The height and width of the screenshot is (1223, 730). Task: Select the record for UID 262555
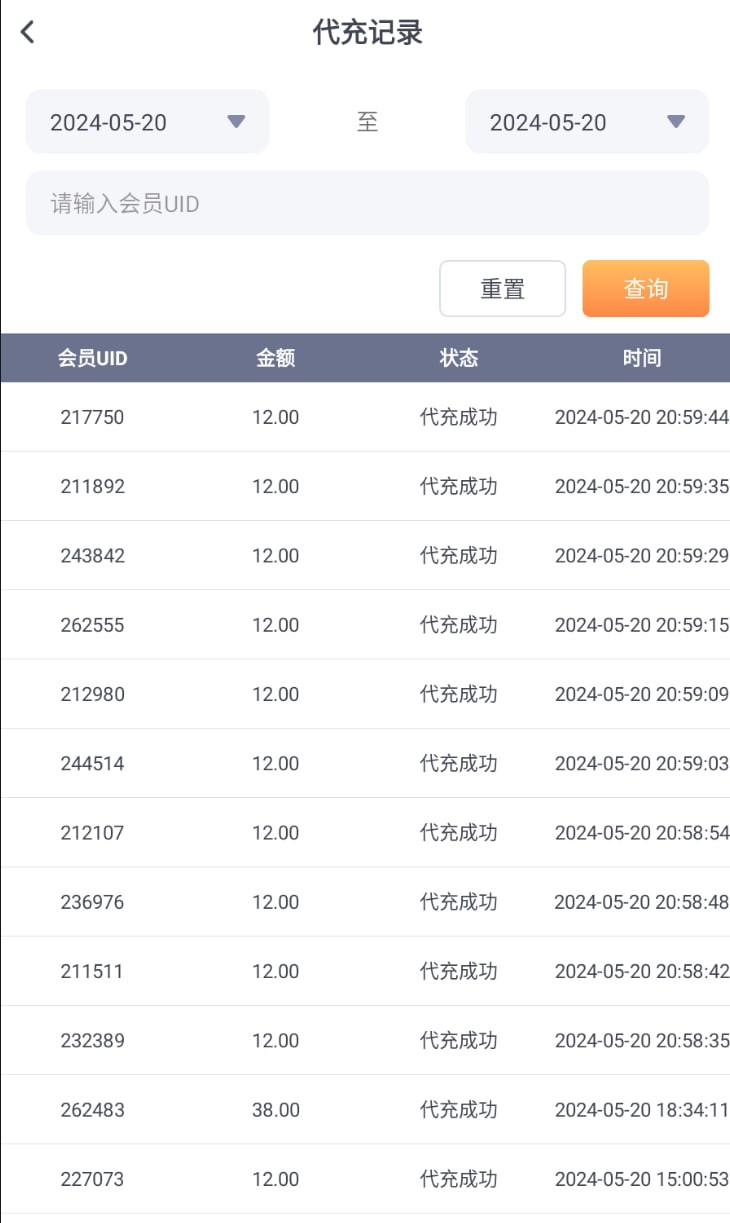(x=92, y=625)
